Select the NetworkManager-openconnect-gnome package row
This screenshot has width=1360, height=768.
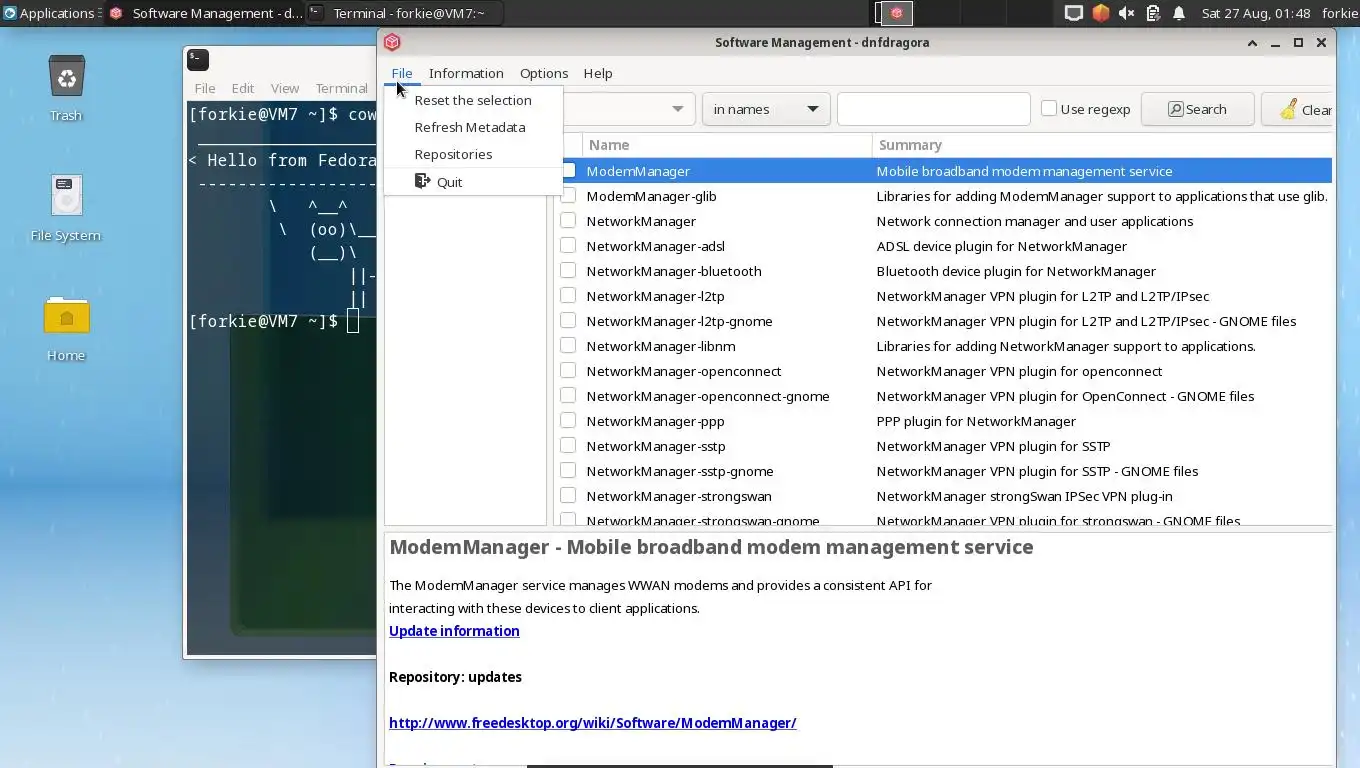coord(943,396)
